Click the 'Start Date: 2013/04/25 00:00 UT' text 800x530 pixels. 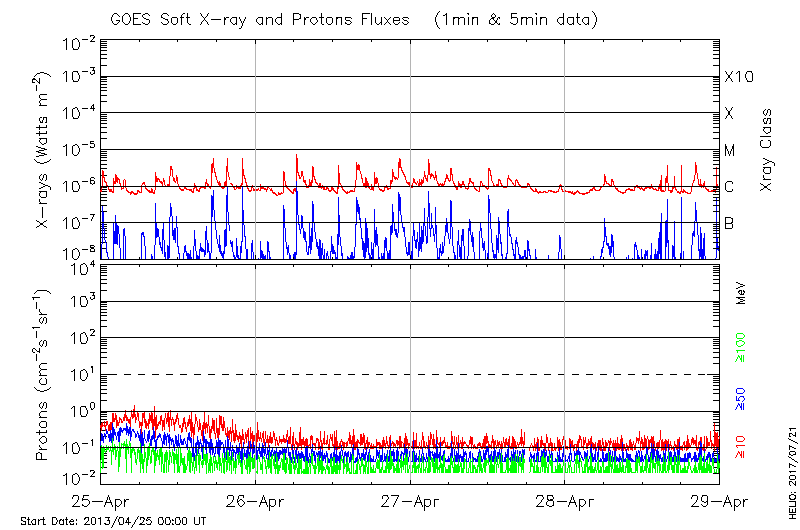113,521
